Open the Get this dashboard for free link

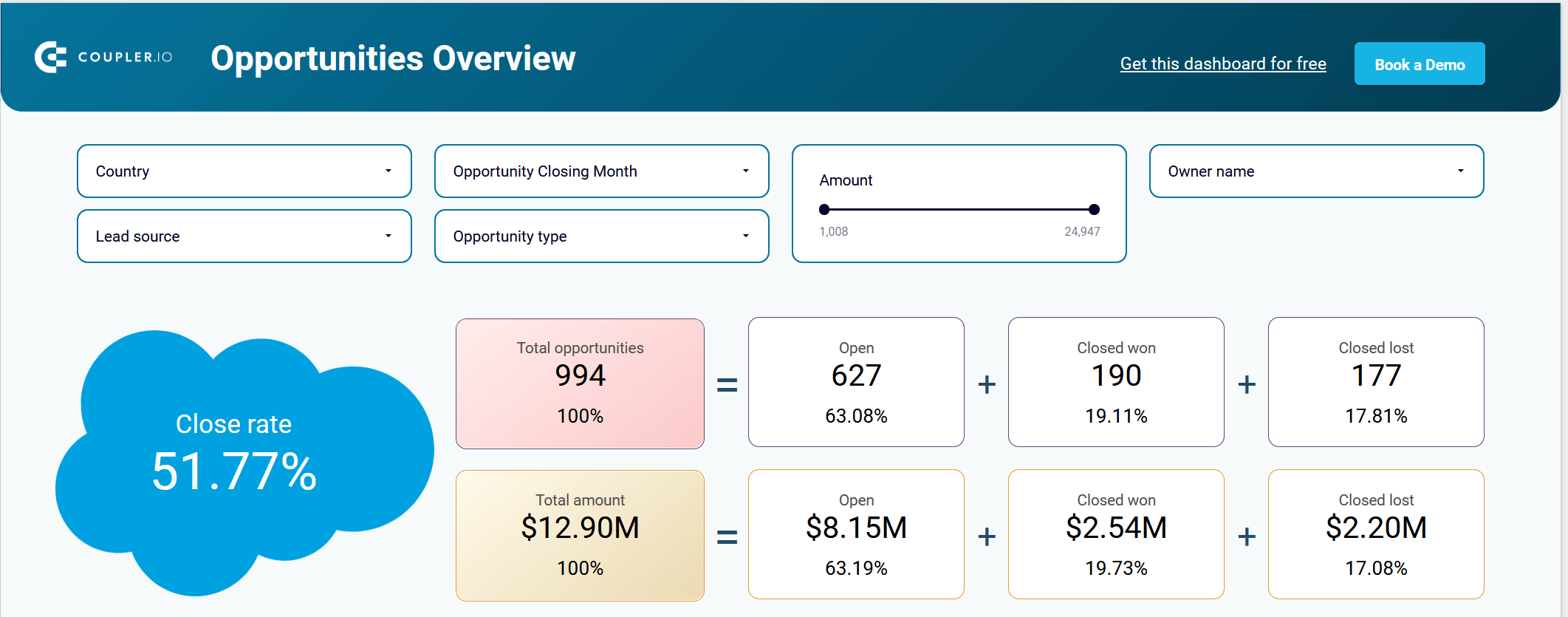(1223, 64)
